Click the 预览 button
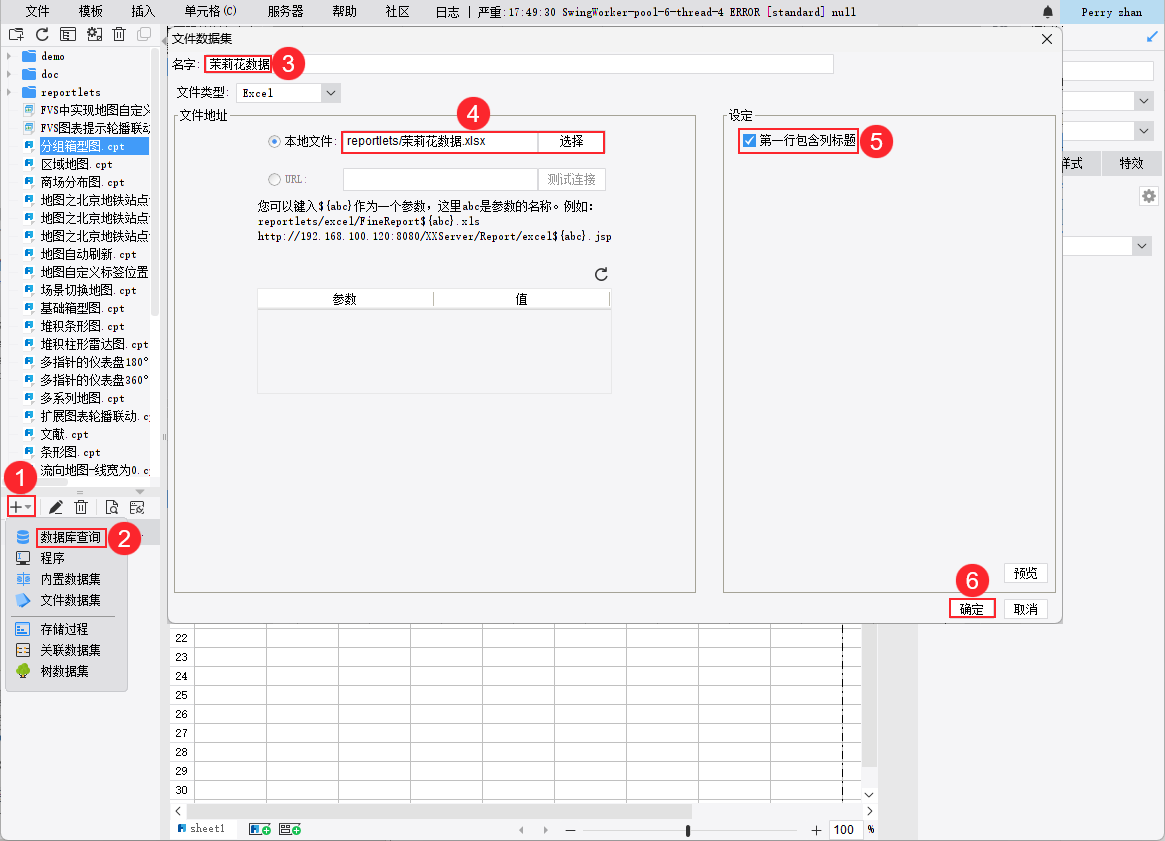Viewport: 1165px width, 841px height. (x=1025, y=574)
